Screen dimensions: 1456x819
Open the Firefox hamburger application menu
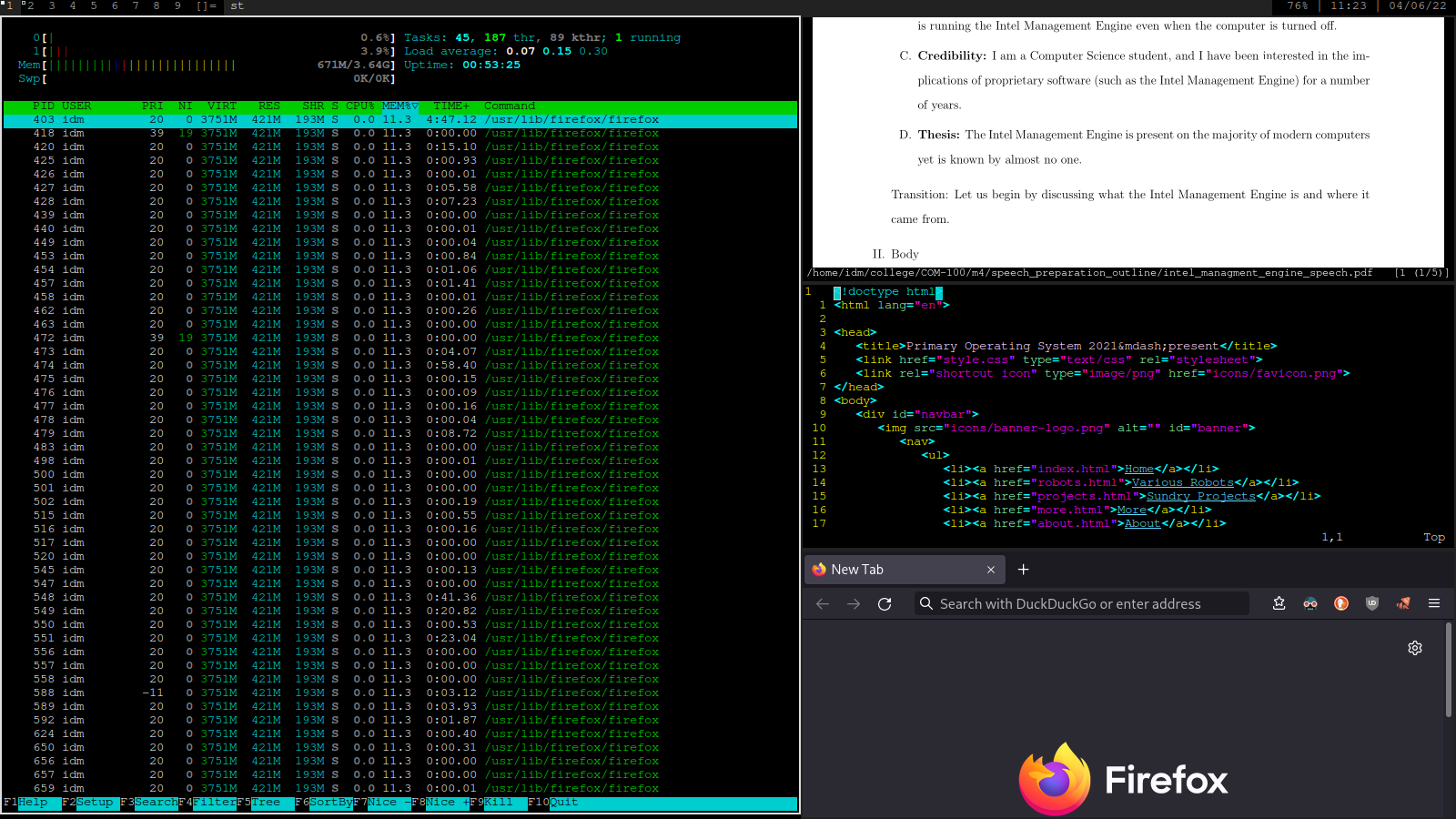[1434, 603]
